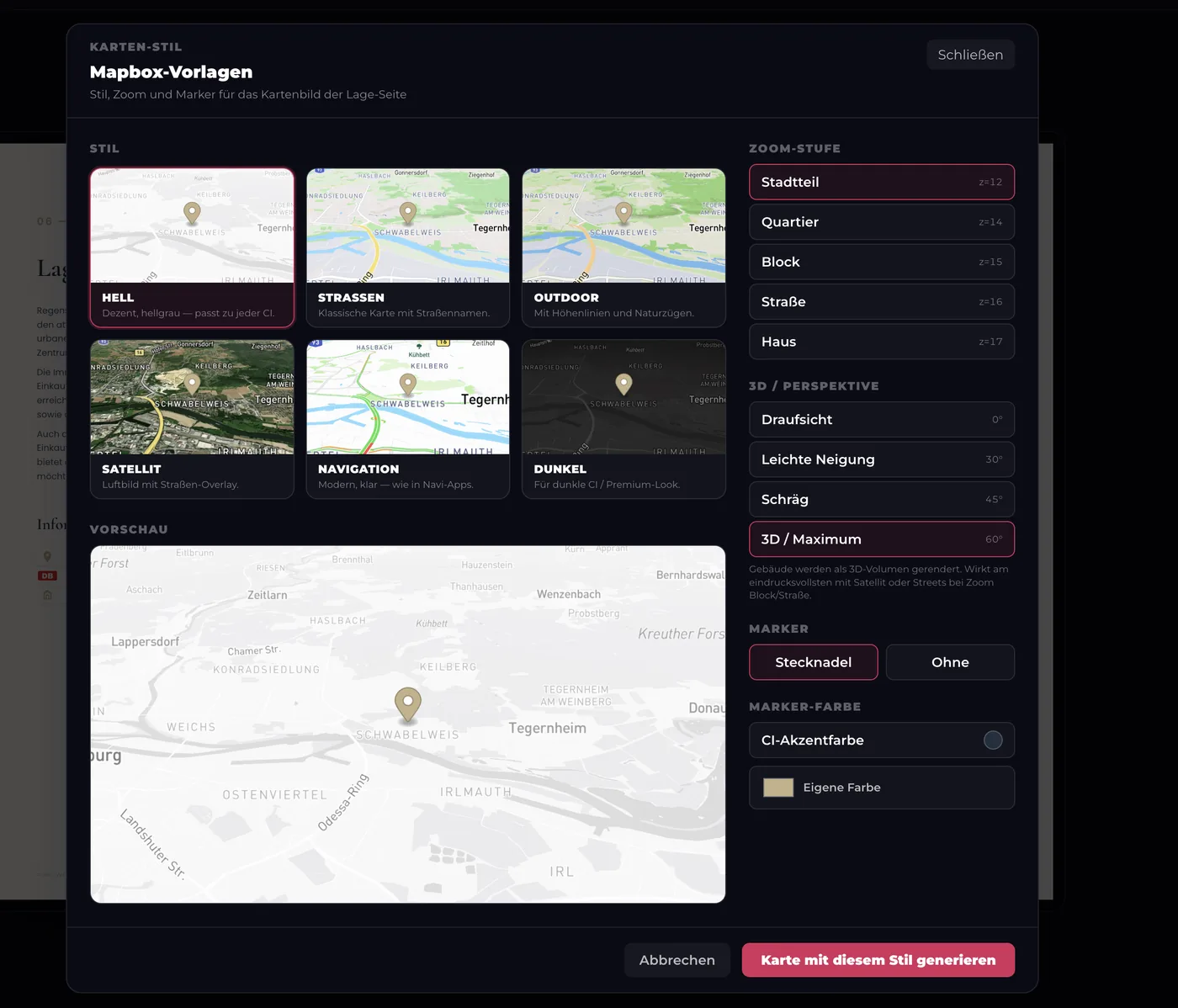Screen dimensions: 1178x1008
Task: Select Leichte Neigung 30° perspective
Action: pyautogui.click(x=882, y=459)
